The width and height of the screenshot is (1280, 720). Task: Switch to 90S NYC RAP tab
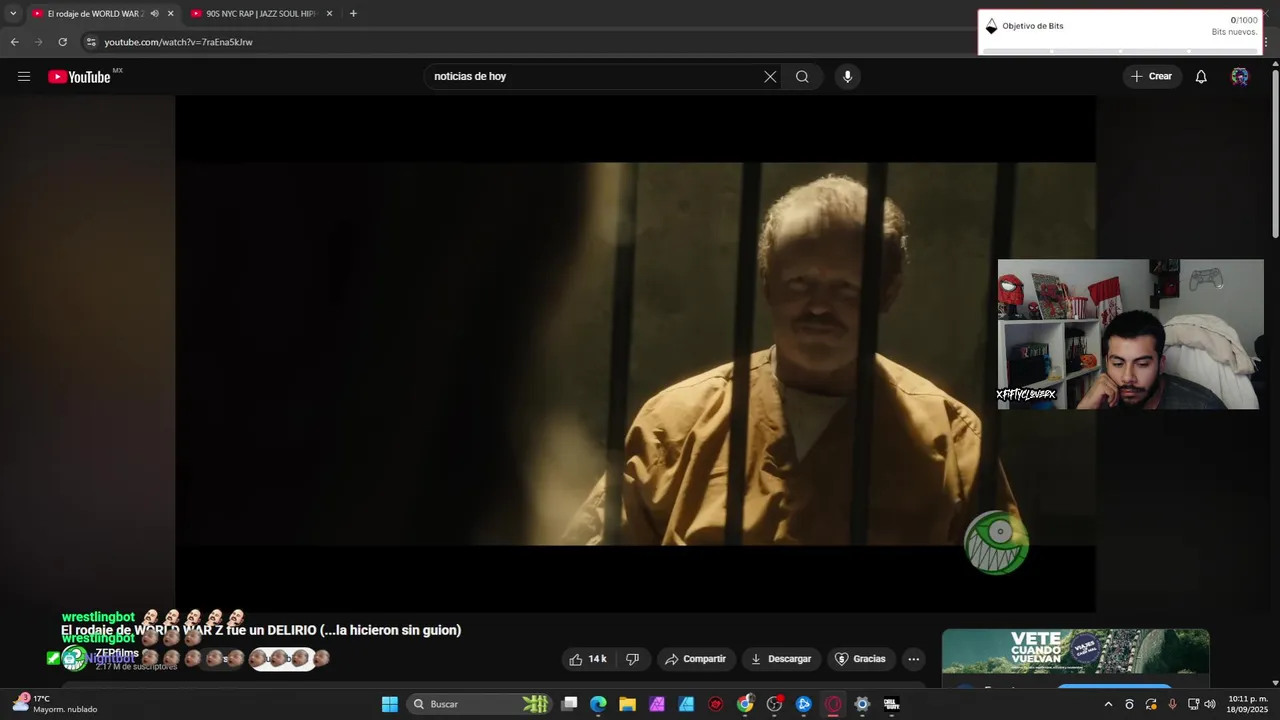261,14
